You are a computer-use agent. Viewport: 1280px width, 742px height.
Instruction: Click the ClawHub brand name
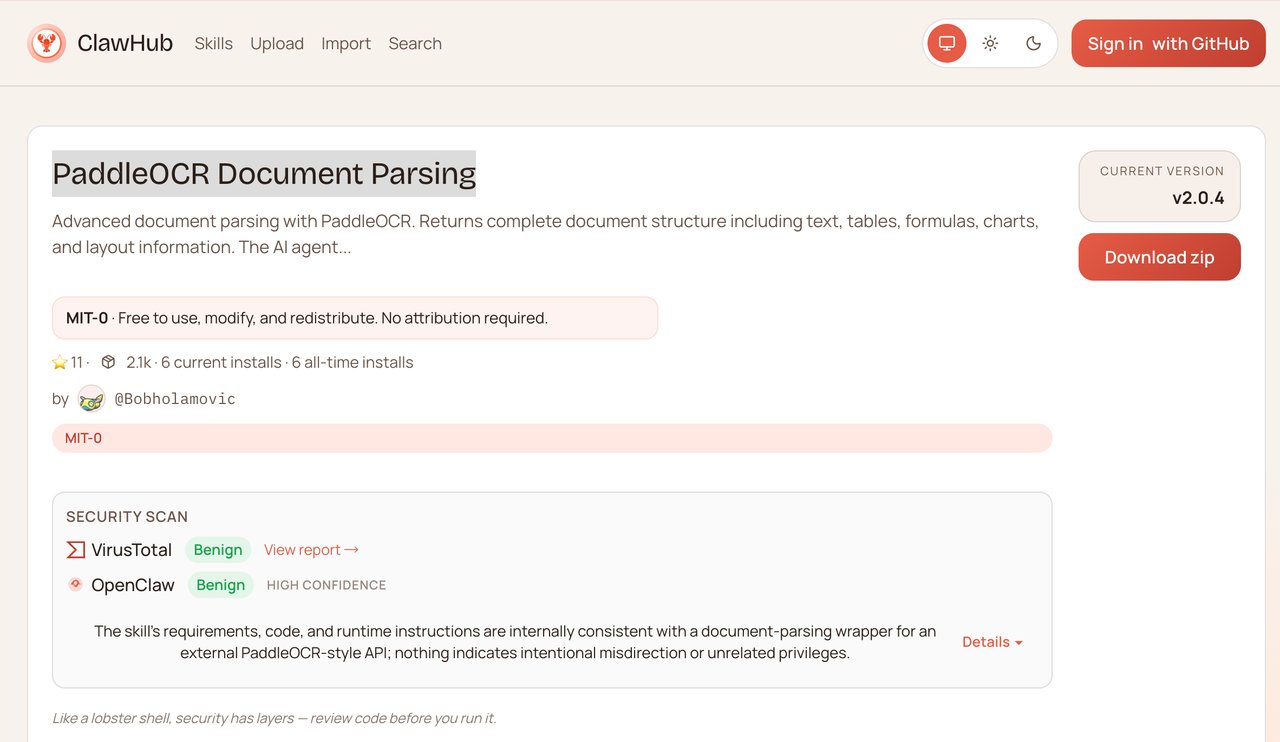pyautogui.click(x=125, y=43)
